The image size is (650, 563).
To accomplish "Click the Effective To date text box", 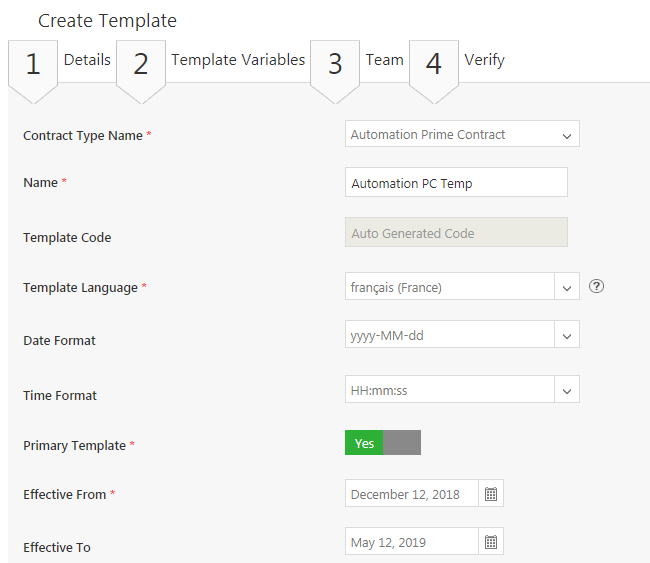I will click(411, 542).
